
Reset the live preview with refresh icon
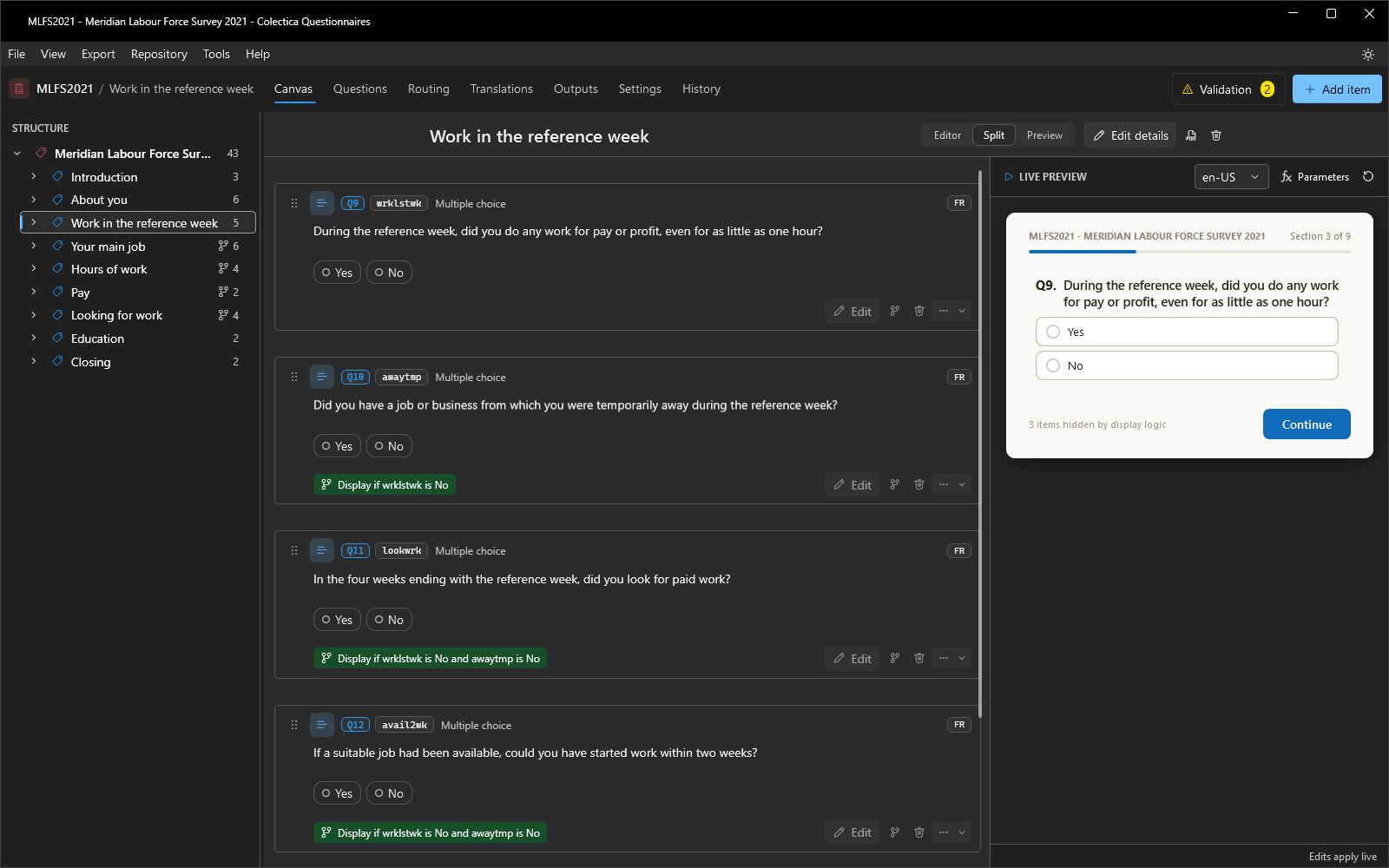[1368, 176]
